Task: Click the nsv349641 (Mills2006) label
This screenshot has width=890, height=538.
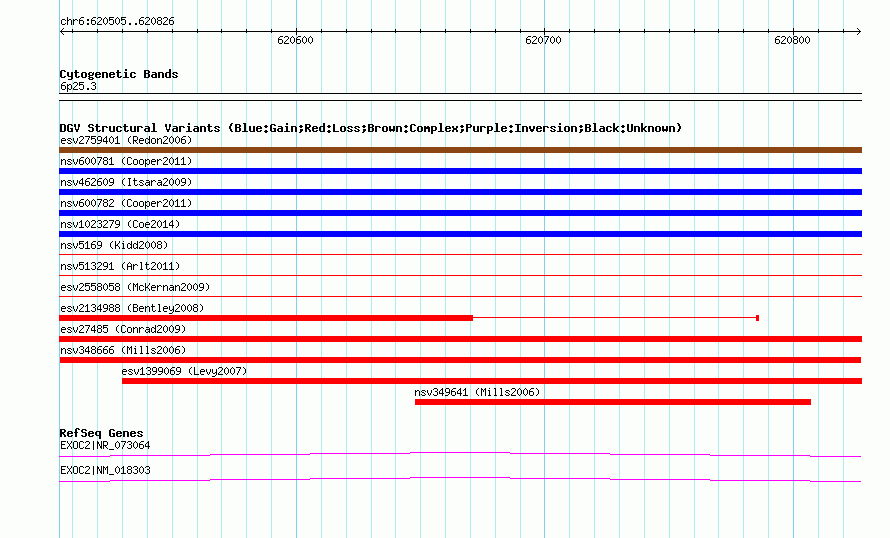Action: point(477,392)
